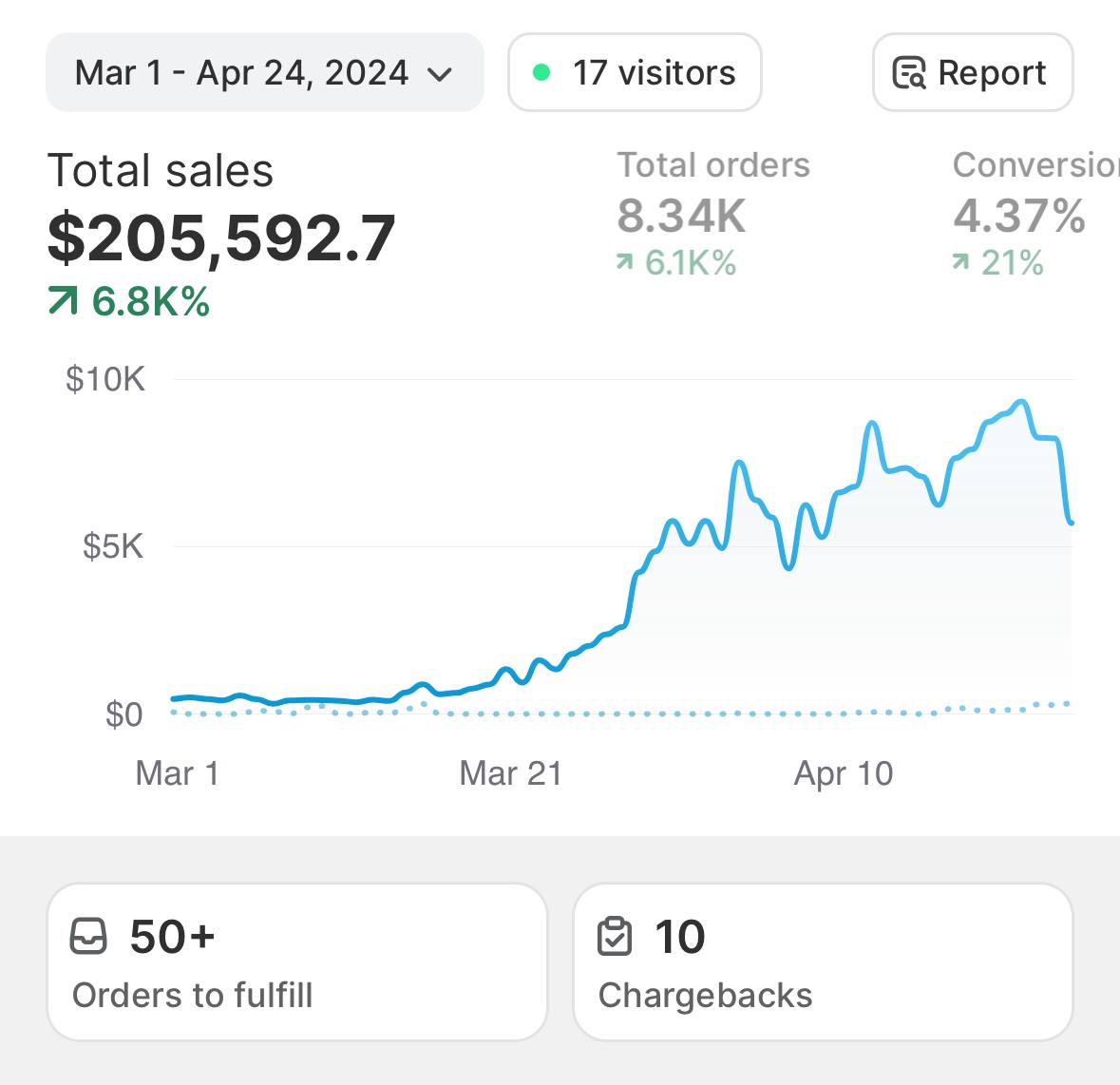Viewport: 1120px width, 1085px height.
Task: Open the Orders to fulfill label
Action: tap(192, 995)
